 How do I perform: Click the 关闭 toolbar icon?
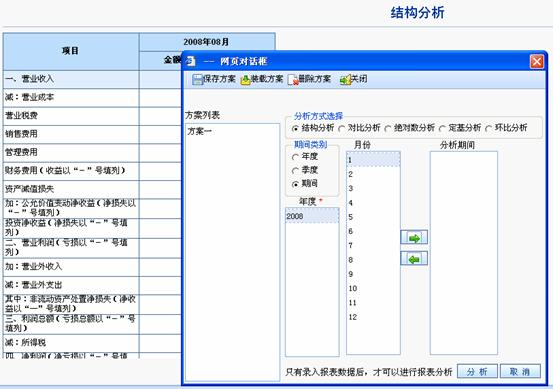tap(346, 80)
